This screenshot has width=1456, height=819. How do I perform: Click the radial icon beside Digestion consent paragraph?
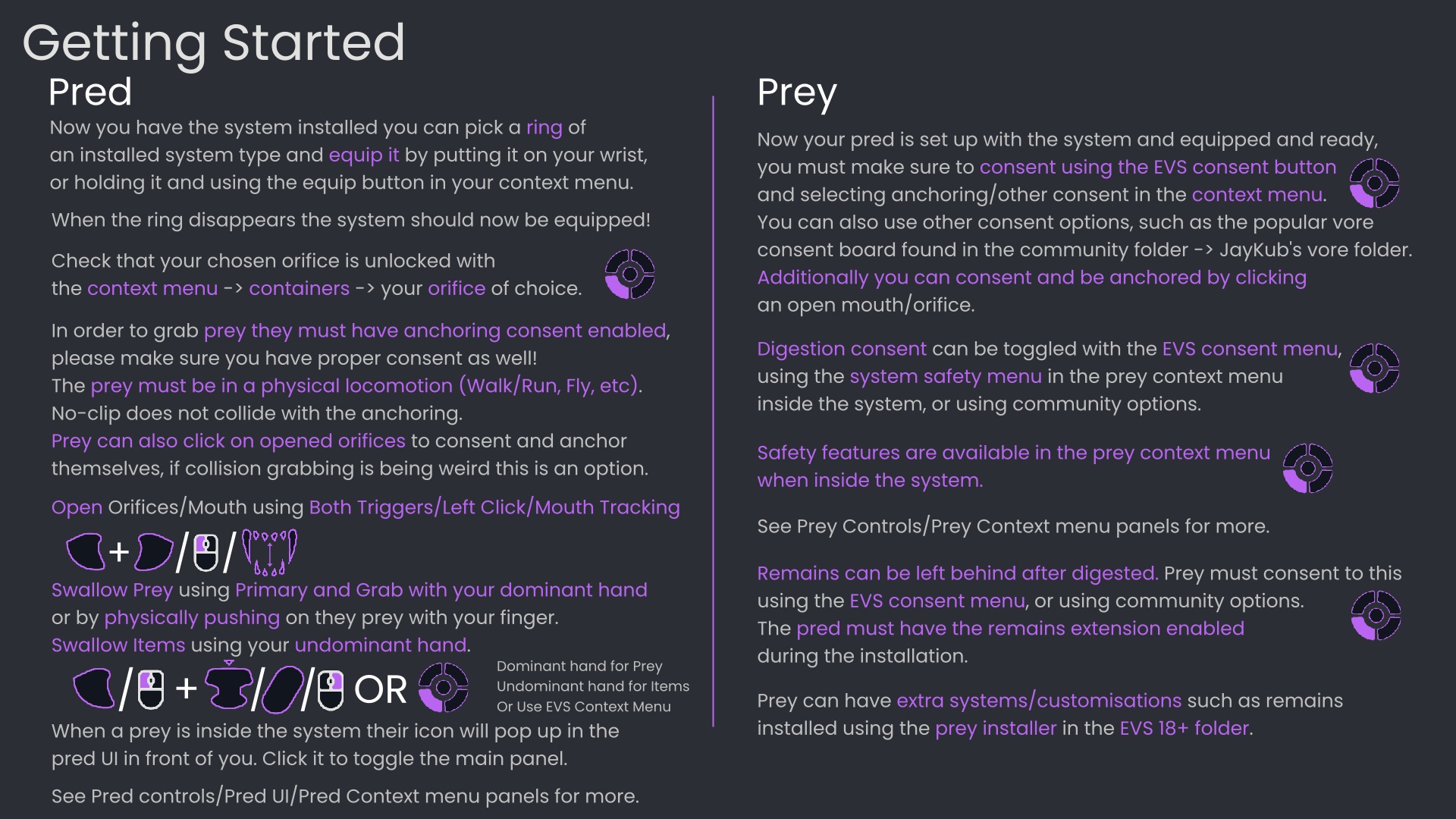1374,369
